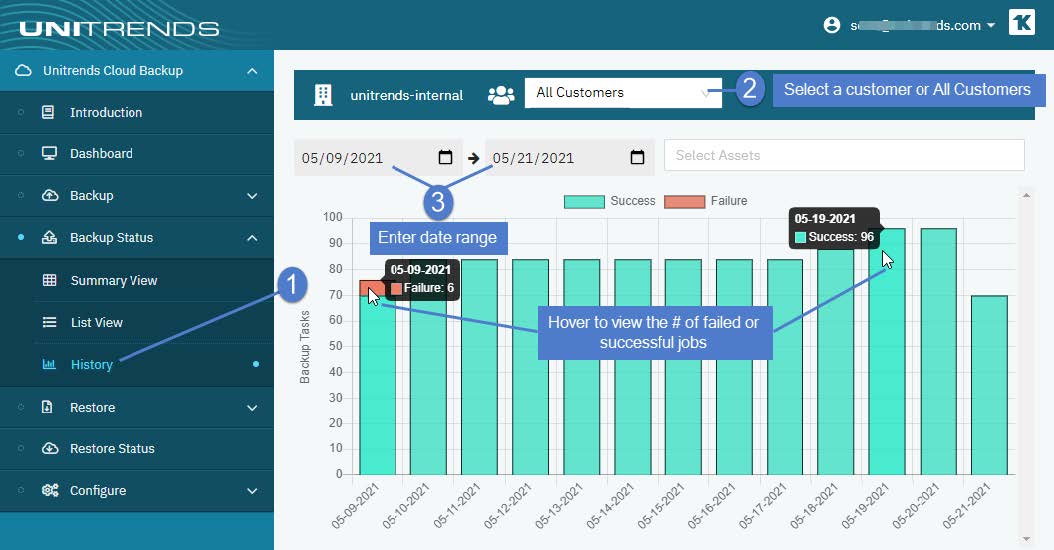Click the unitrends-internal organization name
This screenshot has height=550, width=1054.
407,95
